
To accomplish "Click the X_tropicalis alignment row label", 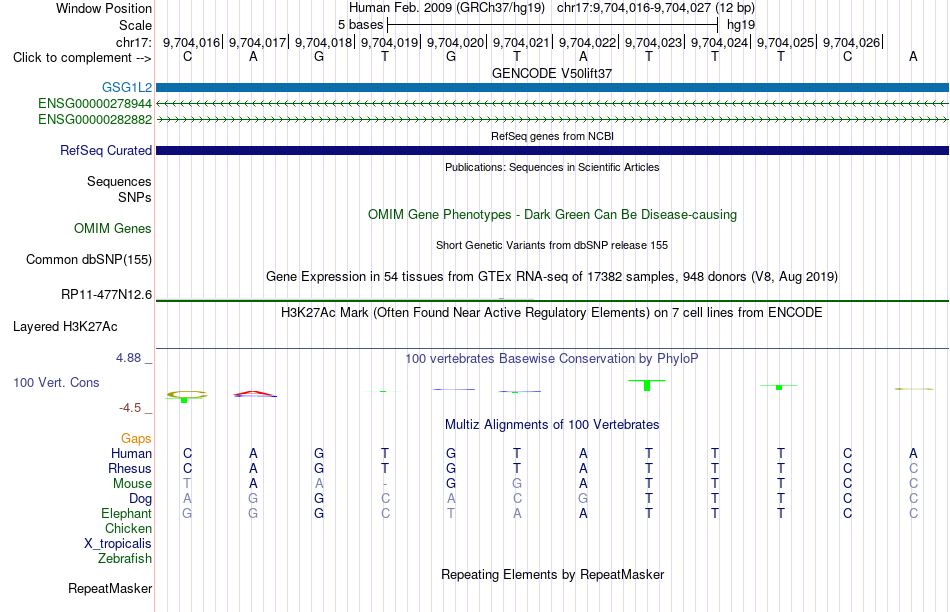I will pos(118,544).
